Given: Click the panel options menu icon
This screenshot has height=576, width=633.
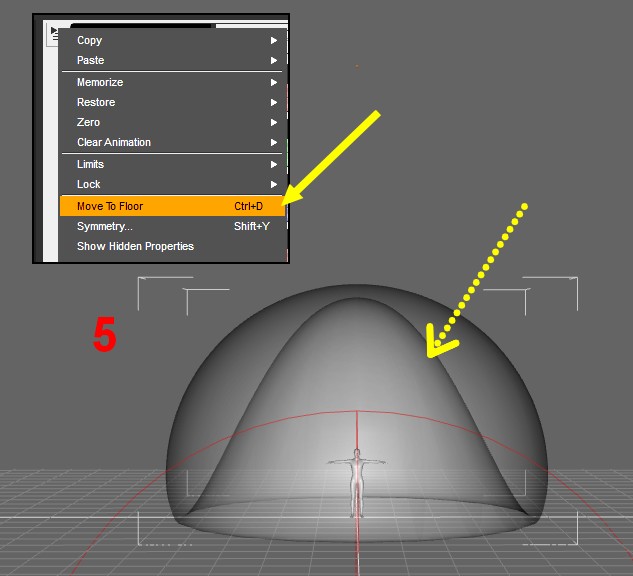Looking at the screenshot, I should (x=53, y=34).
